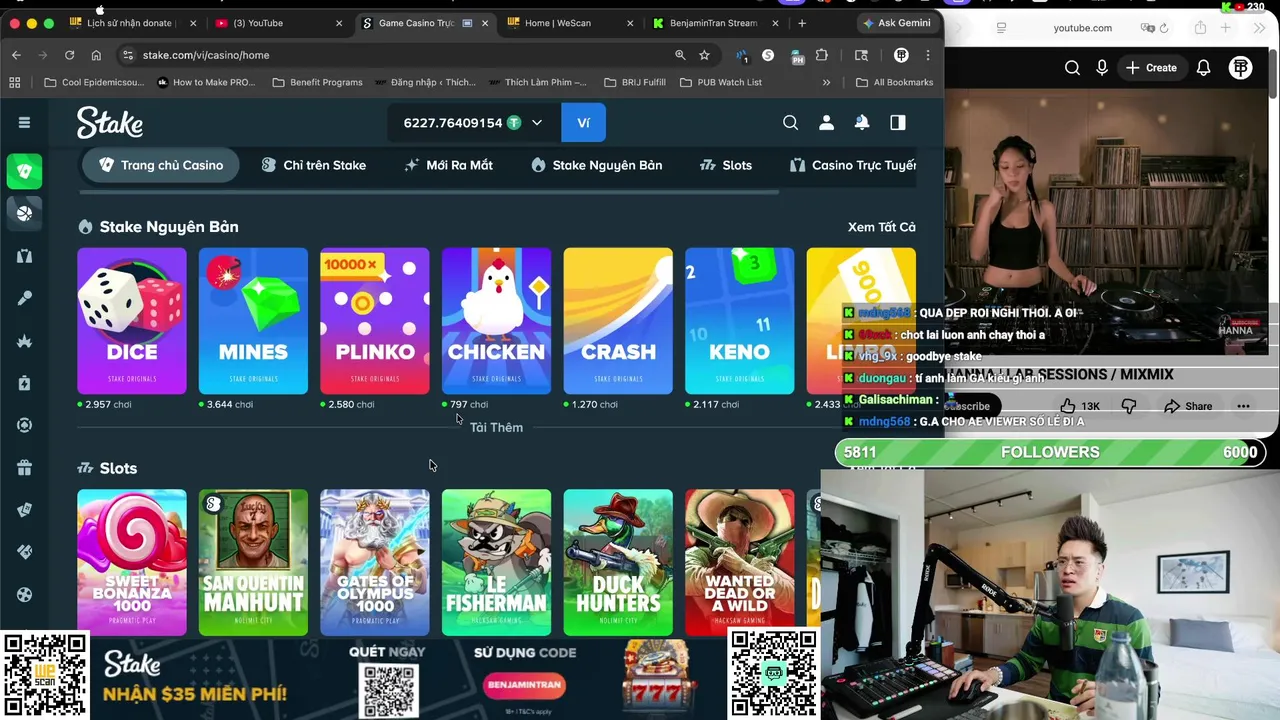Screen dimensions: 1280x720
Task: Like the YouTube video with 13K
Action: (x=1080, y=406)
